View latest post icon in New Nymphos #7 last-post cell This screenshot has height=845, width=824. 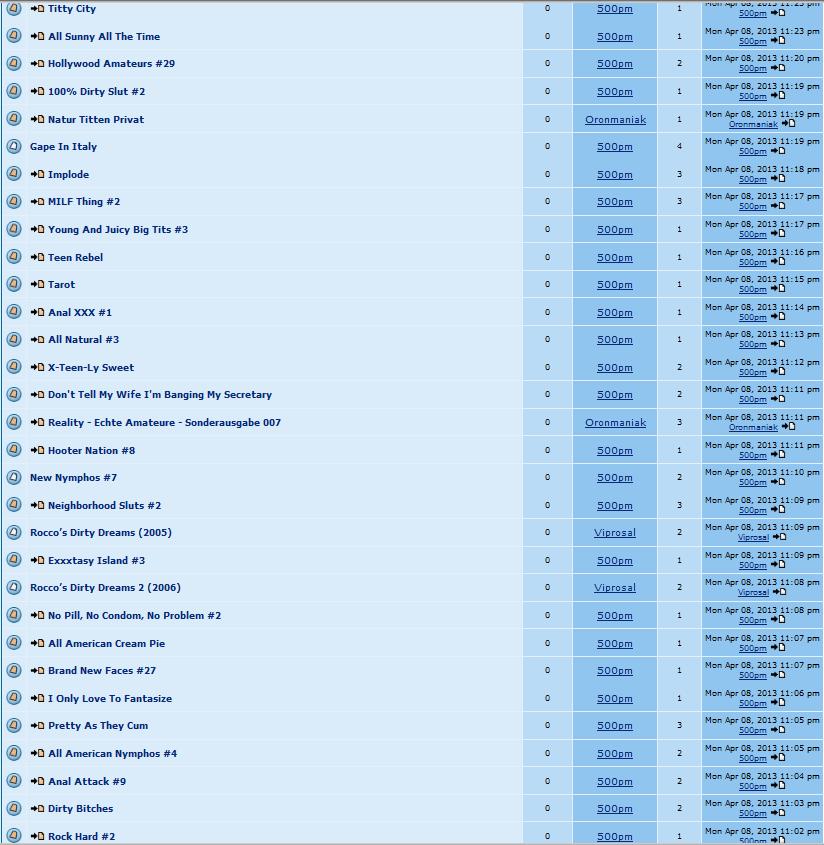point(778,482)
